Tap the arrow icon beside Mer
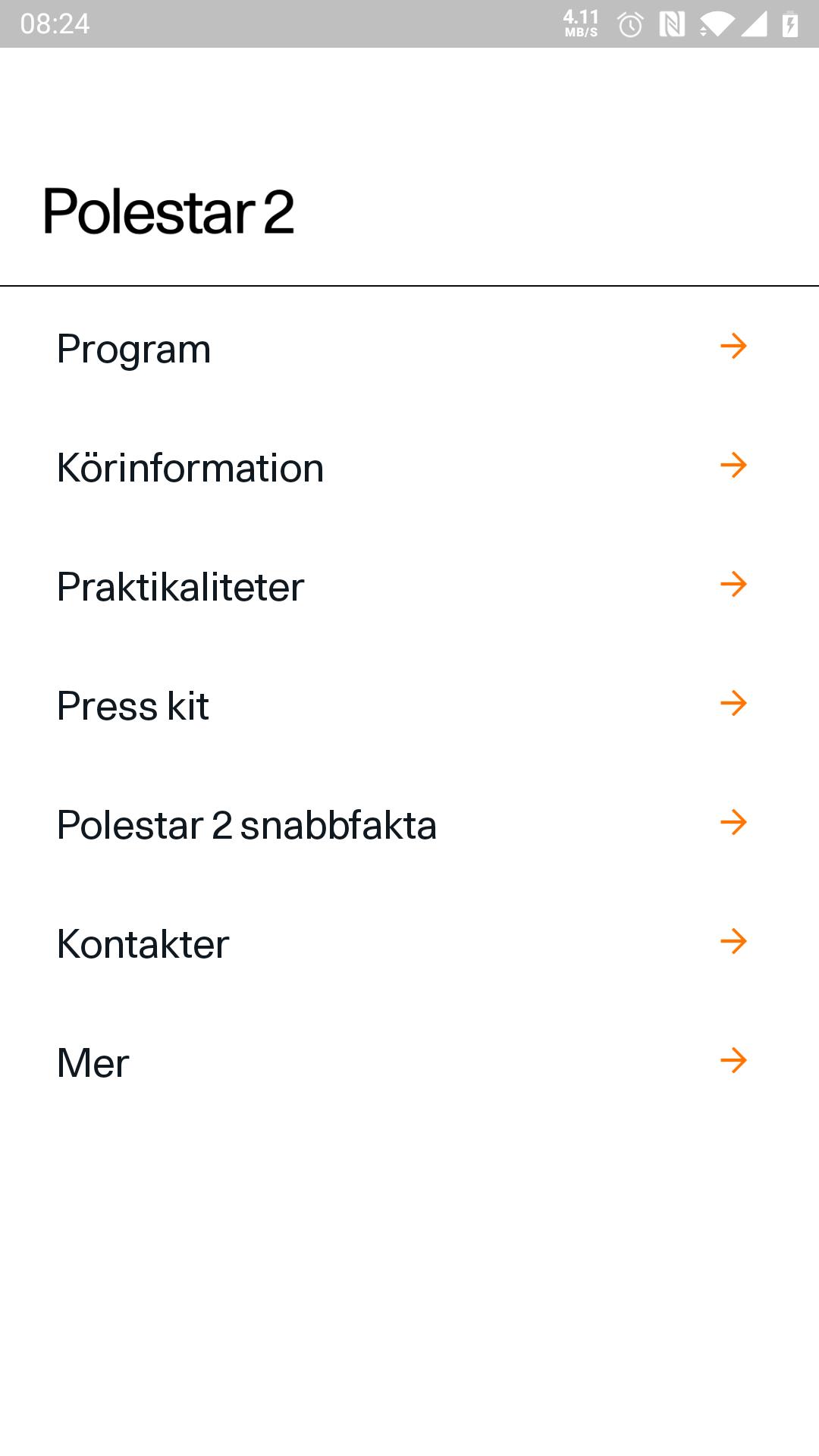The width and height of the screenshot is (819, 1456). click(733, 1061)
